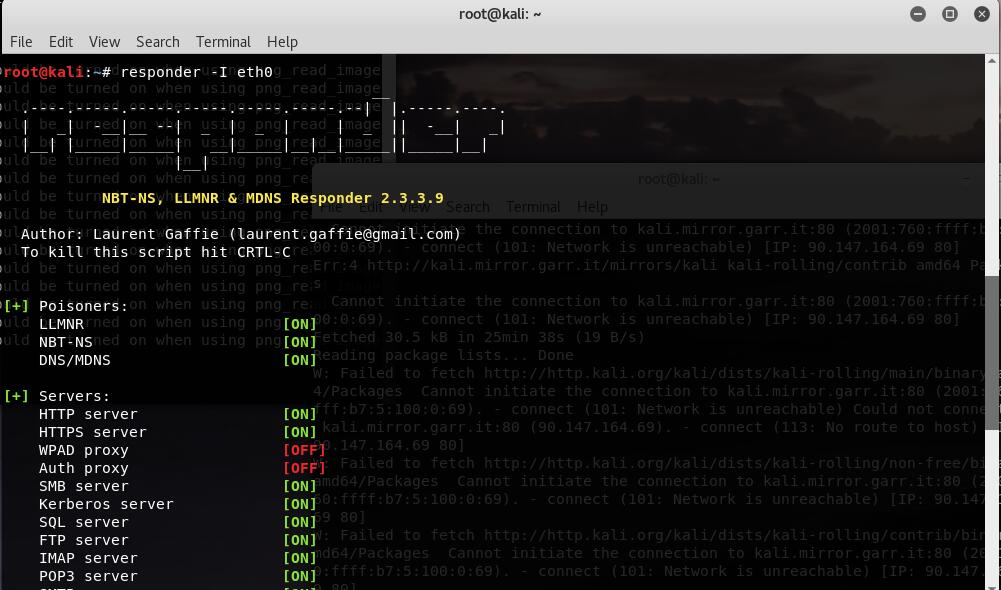Screen dimensions: 1001x590
Task: Open the Terminal menu in front window
Action: pos(223,42)
